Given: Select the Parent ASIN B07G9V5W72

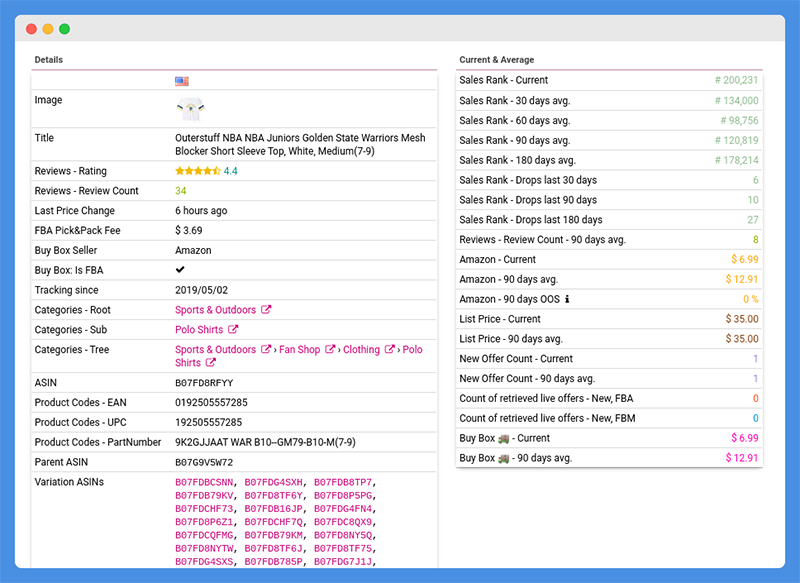Looking at the screenshot, I should 204,463.
